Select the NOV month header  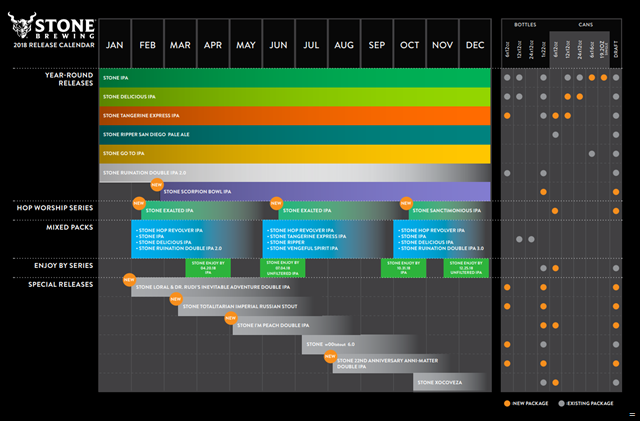[442, 43]
